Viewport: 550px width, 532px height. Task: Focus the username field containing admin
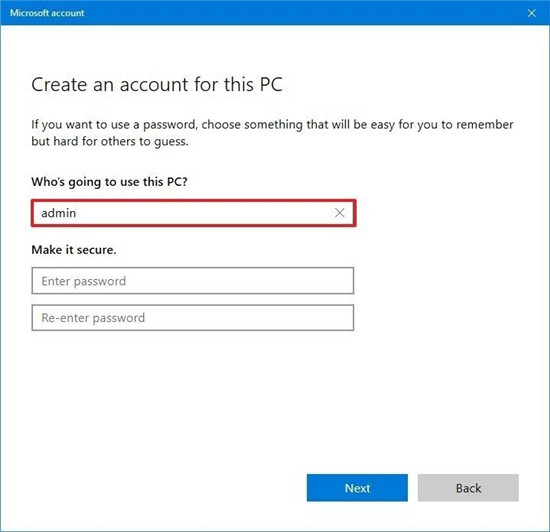pos(194,213)
